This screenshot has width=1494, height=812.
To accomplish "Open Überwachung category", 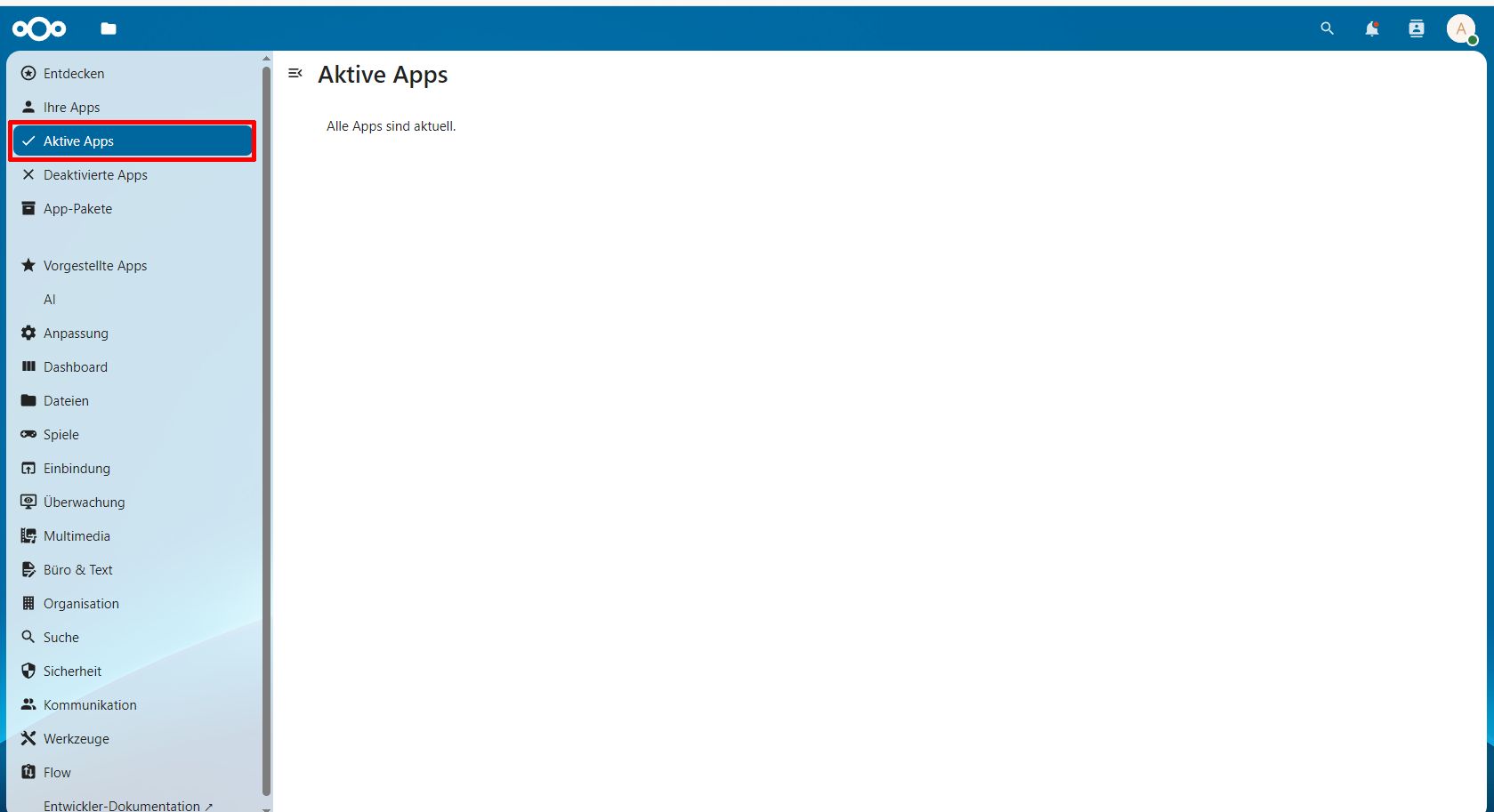I will (133, 502).
